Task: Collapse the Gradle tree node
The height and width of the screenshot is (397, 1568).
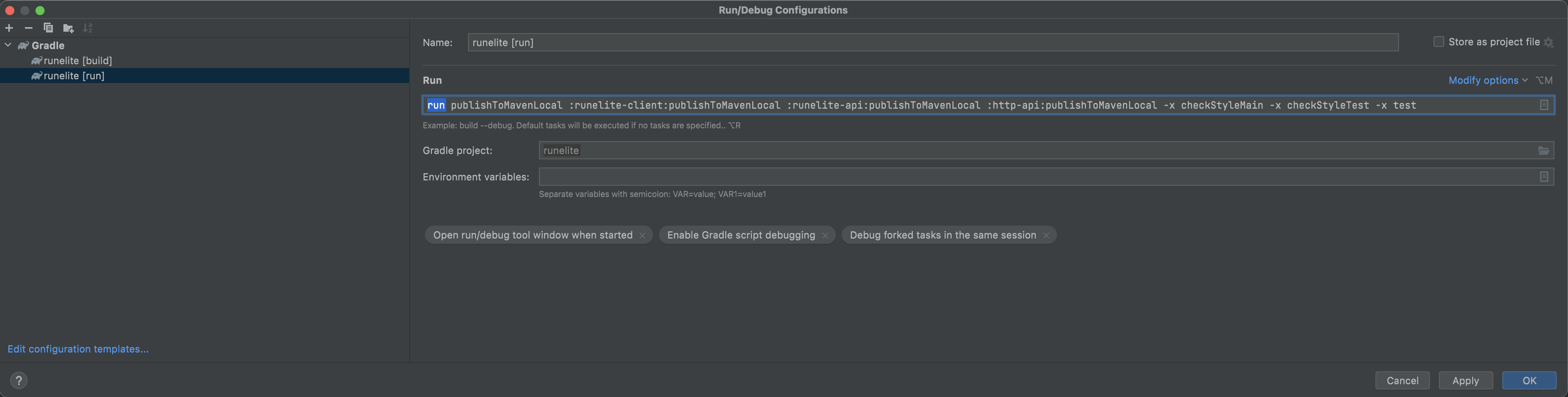Action: [8, 45]
